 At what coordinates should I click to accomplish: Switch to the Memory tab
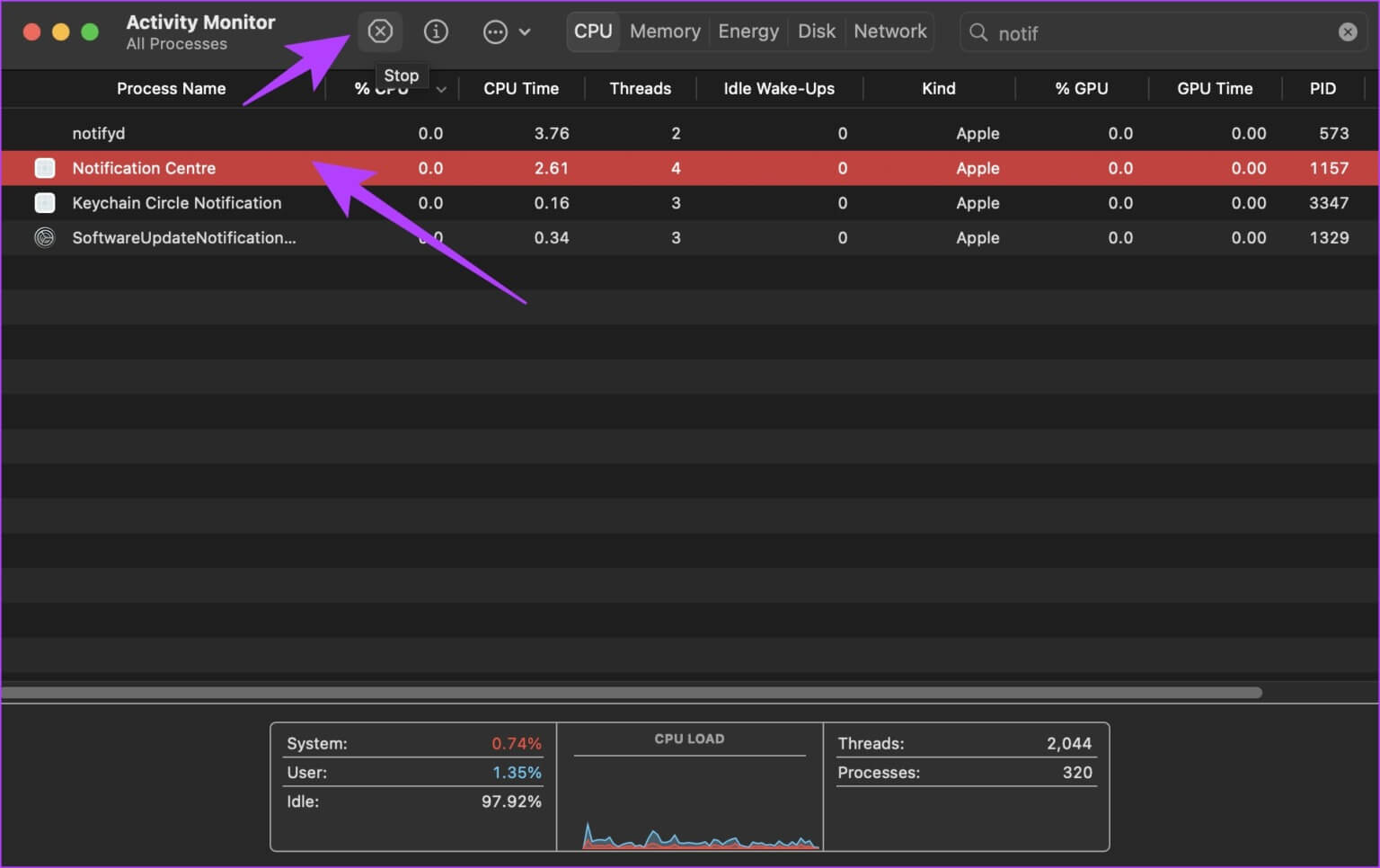[665, 31]
